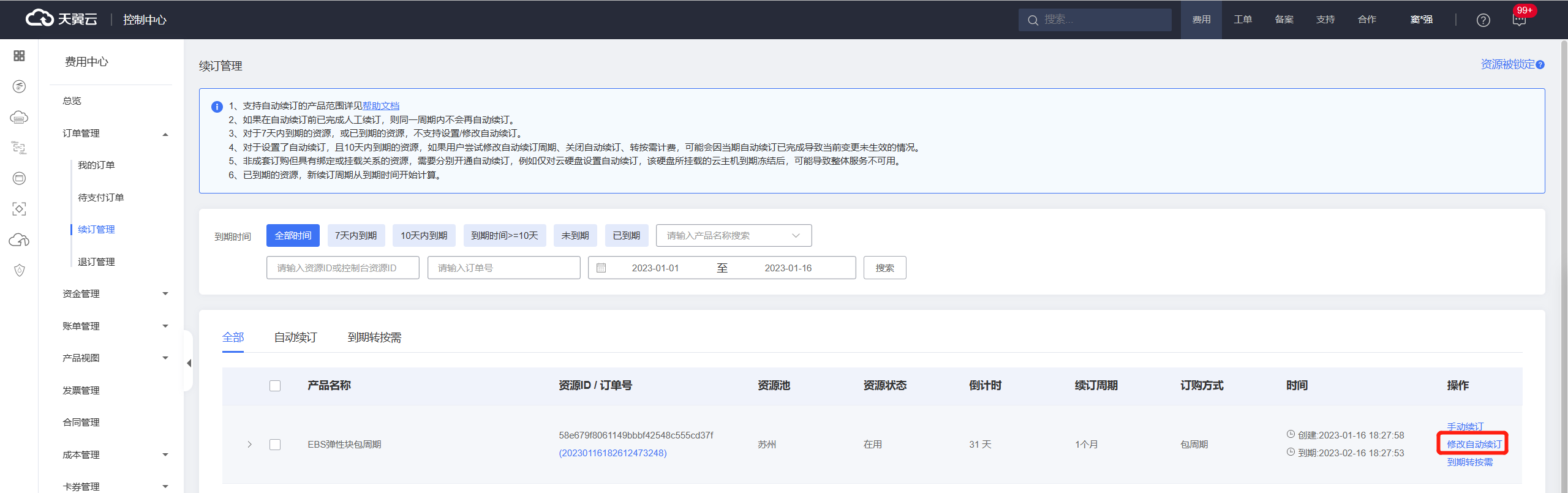Click the resource ID input field
Screen dimensions: 1568x493
pyautogui.click(x=342, y=268)
